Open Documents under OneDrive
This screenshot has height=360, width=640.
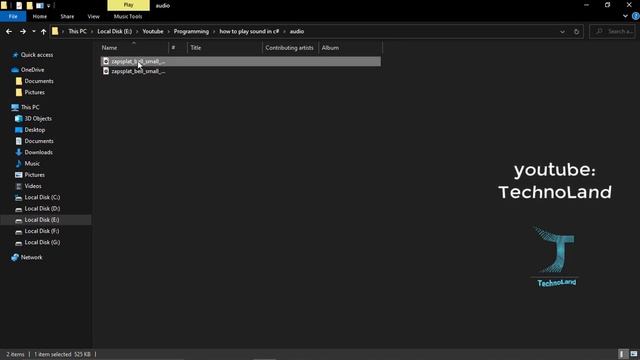tap(39, 81)
